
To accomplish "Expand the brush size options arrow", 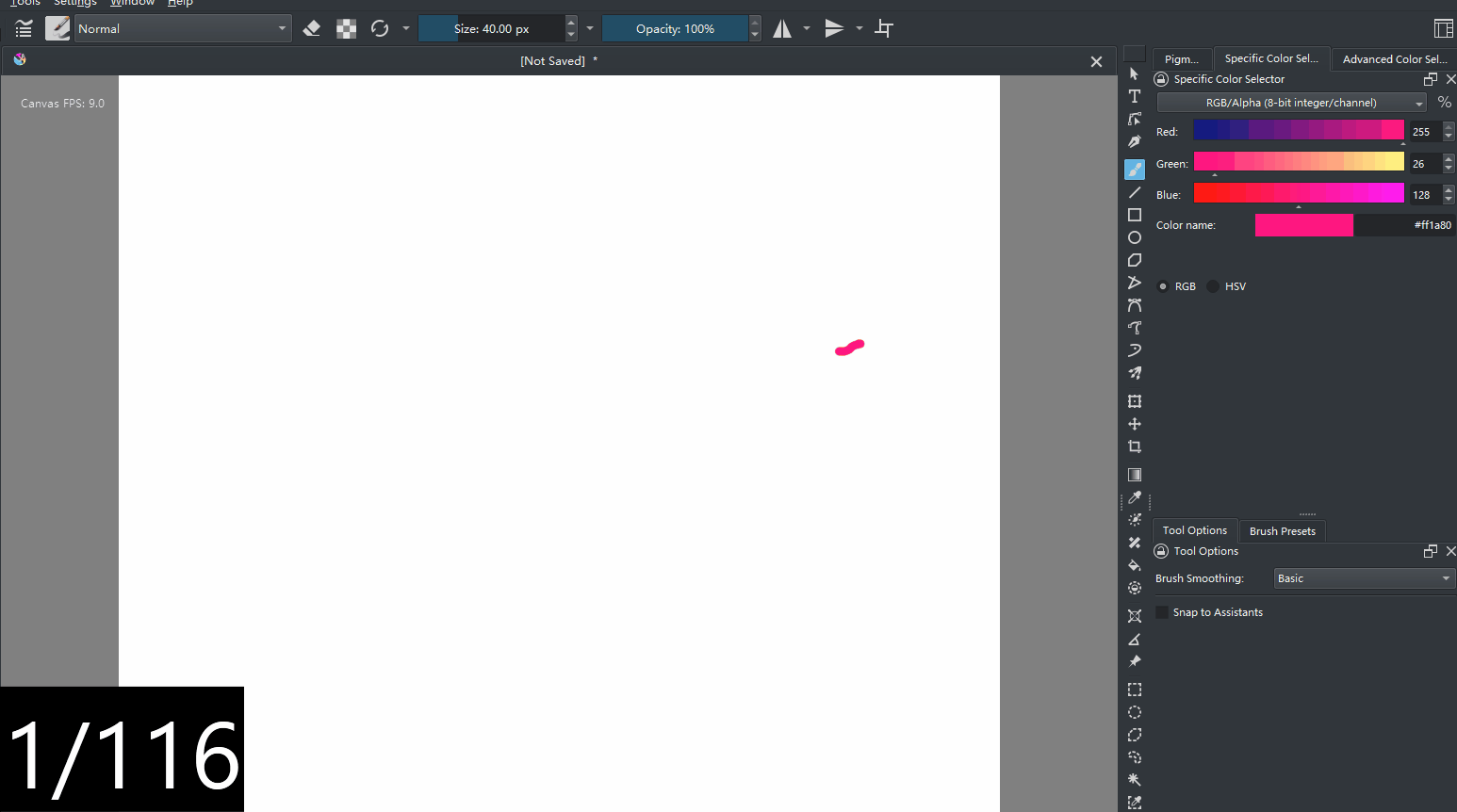I will coord(590,28).
